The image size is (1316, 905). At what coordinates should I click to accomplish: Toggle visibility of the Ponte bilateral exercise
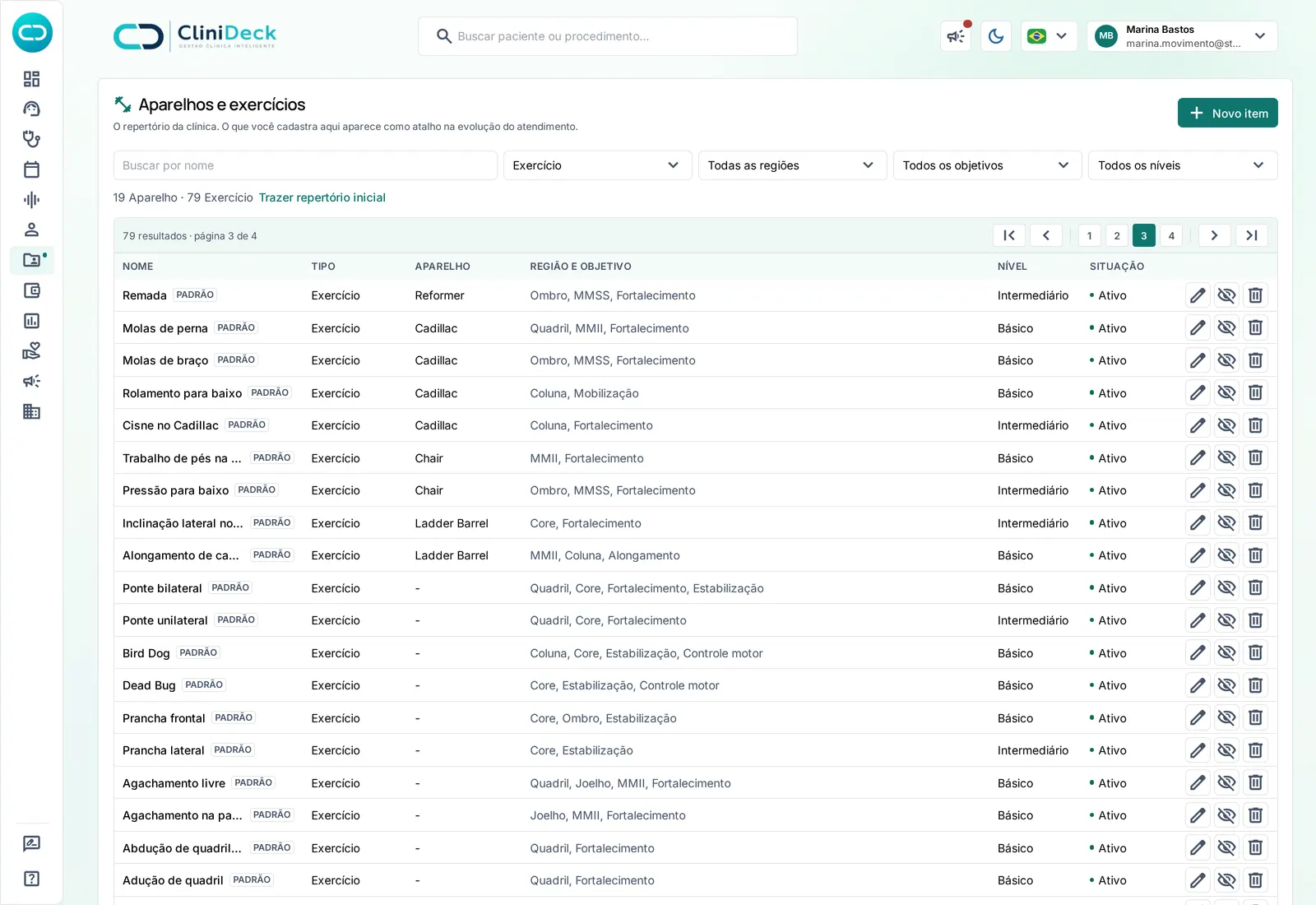tap(1226, 588)
